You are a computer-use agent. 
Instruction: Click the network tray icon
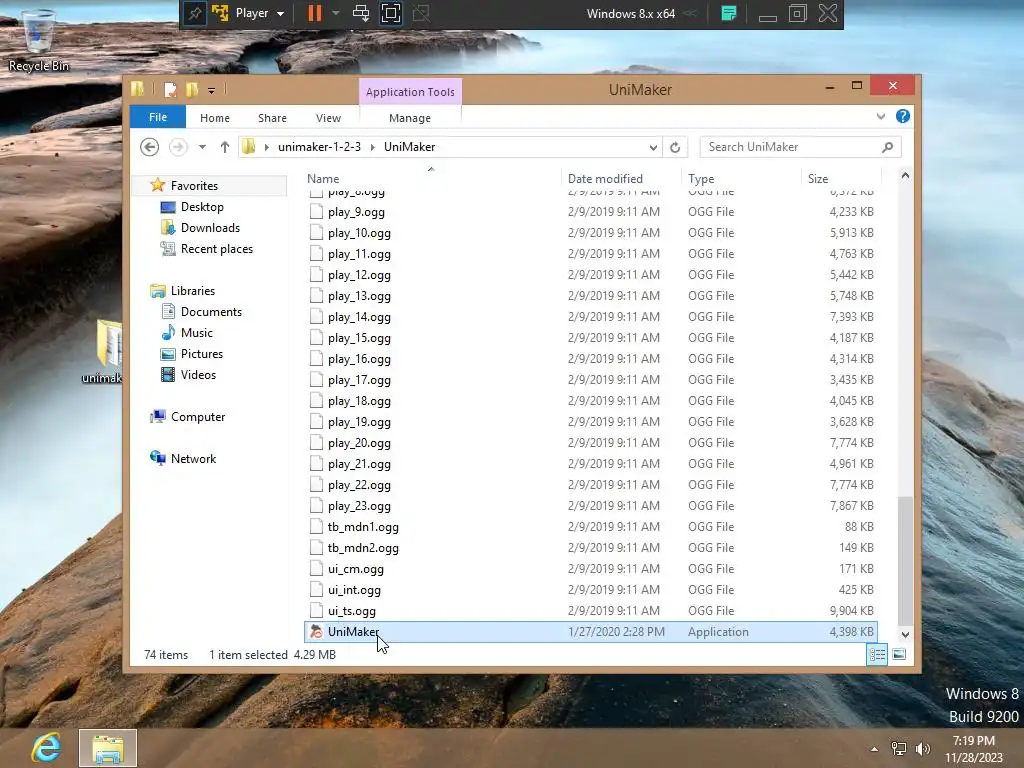[899, 749]
